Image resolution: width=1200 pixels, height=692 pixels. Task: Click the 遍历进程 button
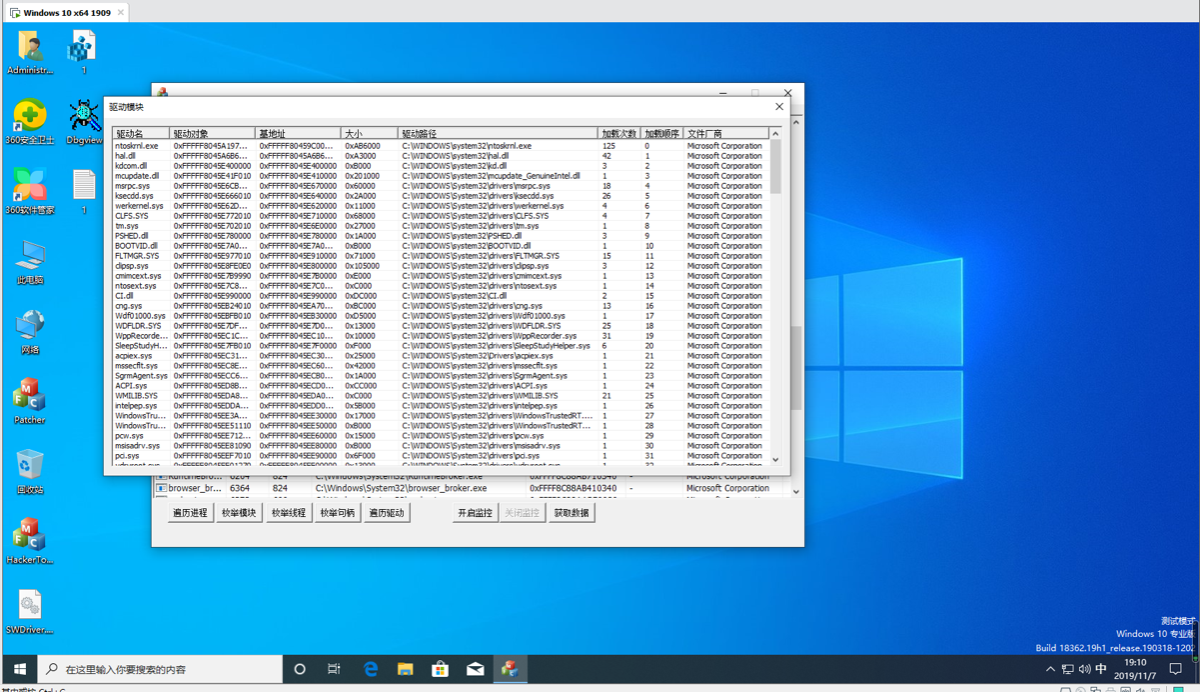point(190,513)
